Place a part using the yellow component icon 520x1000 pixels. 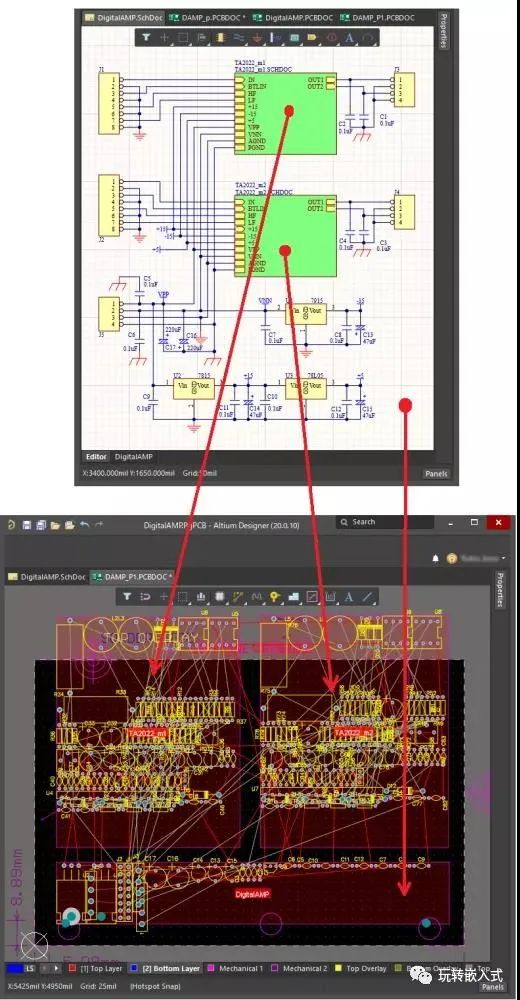pyautogui.click(x=219, y=38)
